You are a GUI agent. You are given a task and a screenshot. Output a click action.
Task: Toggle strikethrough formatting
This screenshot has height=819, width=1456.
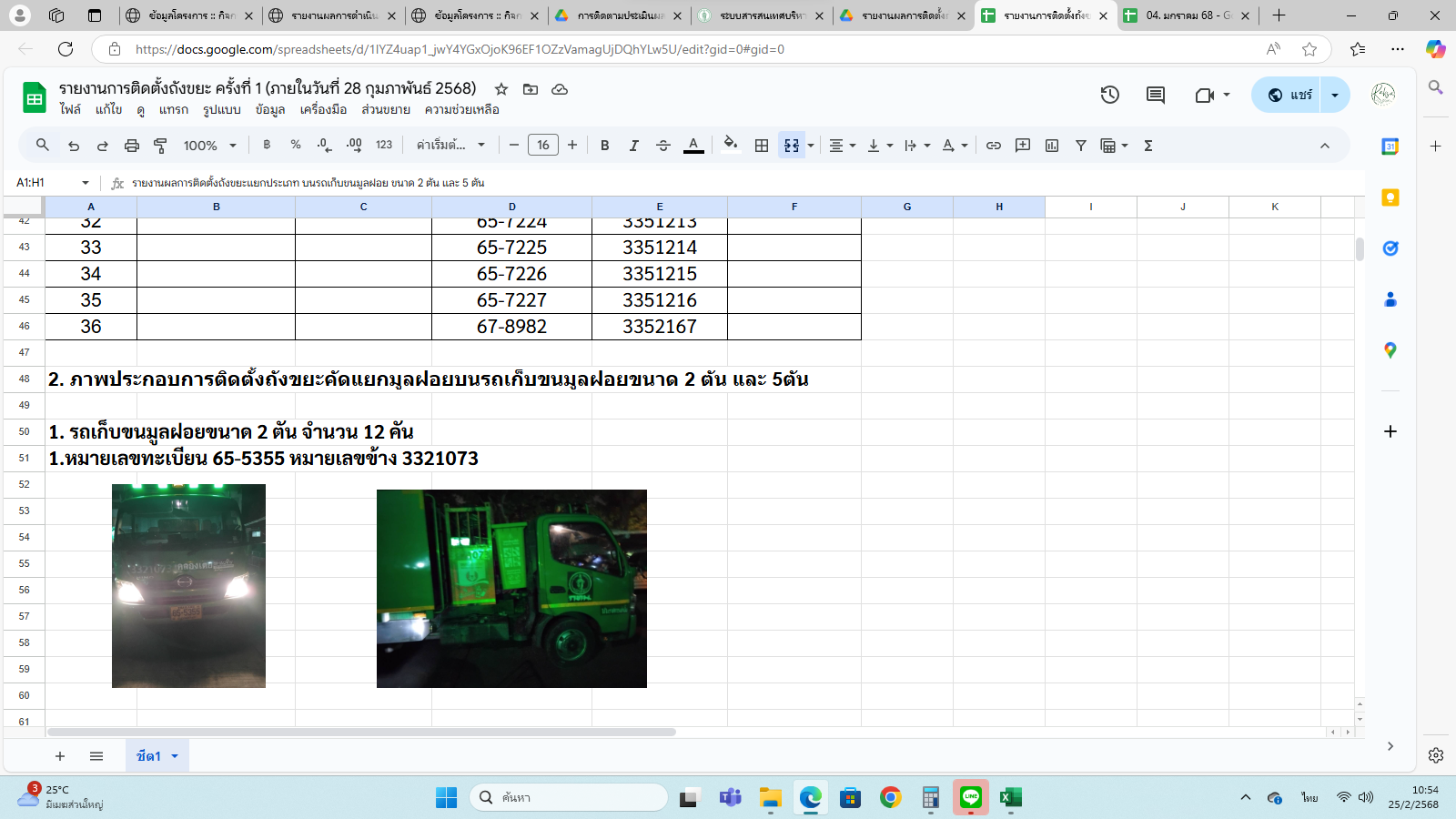pyautogui.click(x=663, y=146)
